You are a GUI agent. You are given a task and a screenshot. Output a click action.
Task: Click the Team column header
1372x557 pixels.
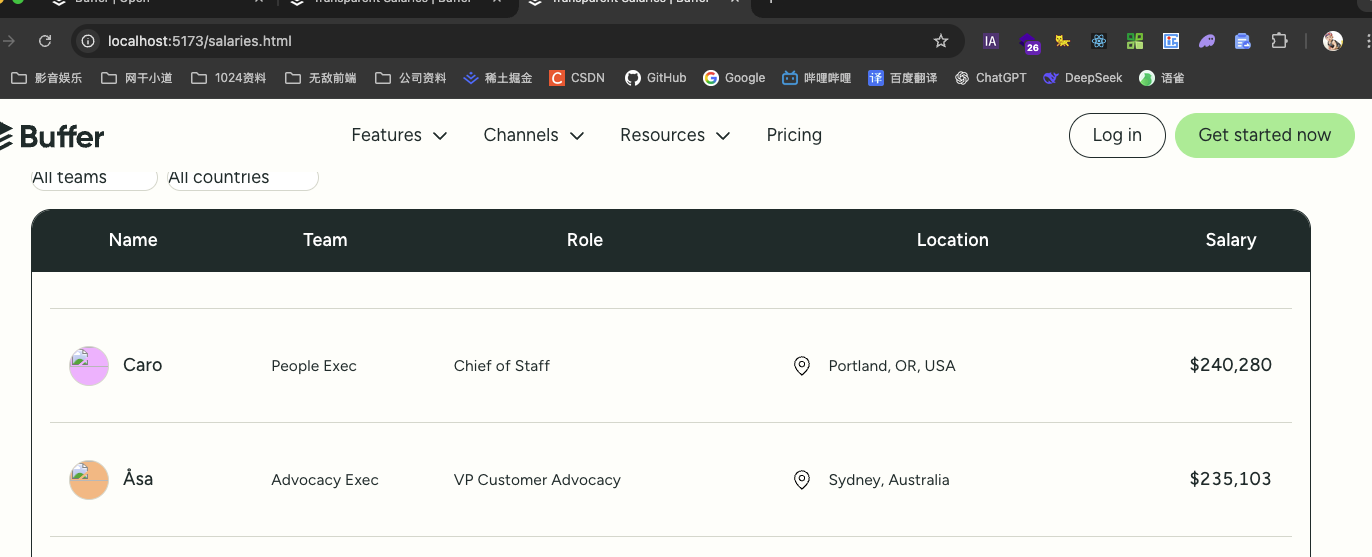tap(325, 240)
